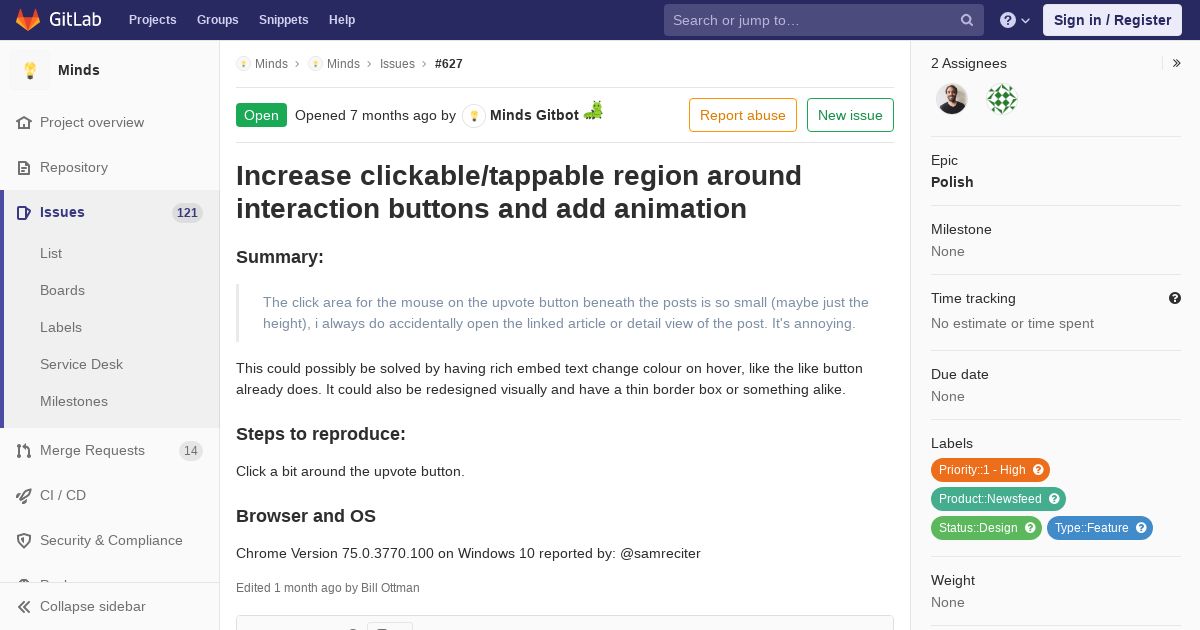The height and width of the screenshot is (630, 1200).
Task: Open the Help menu item
Action: (342, 20)
